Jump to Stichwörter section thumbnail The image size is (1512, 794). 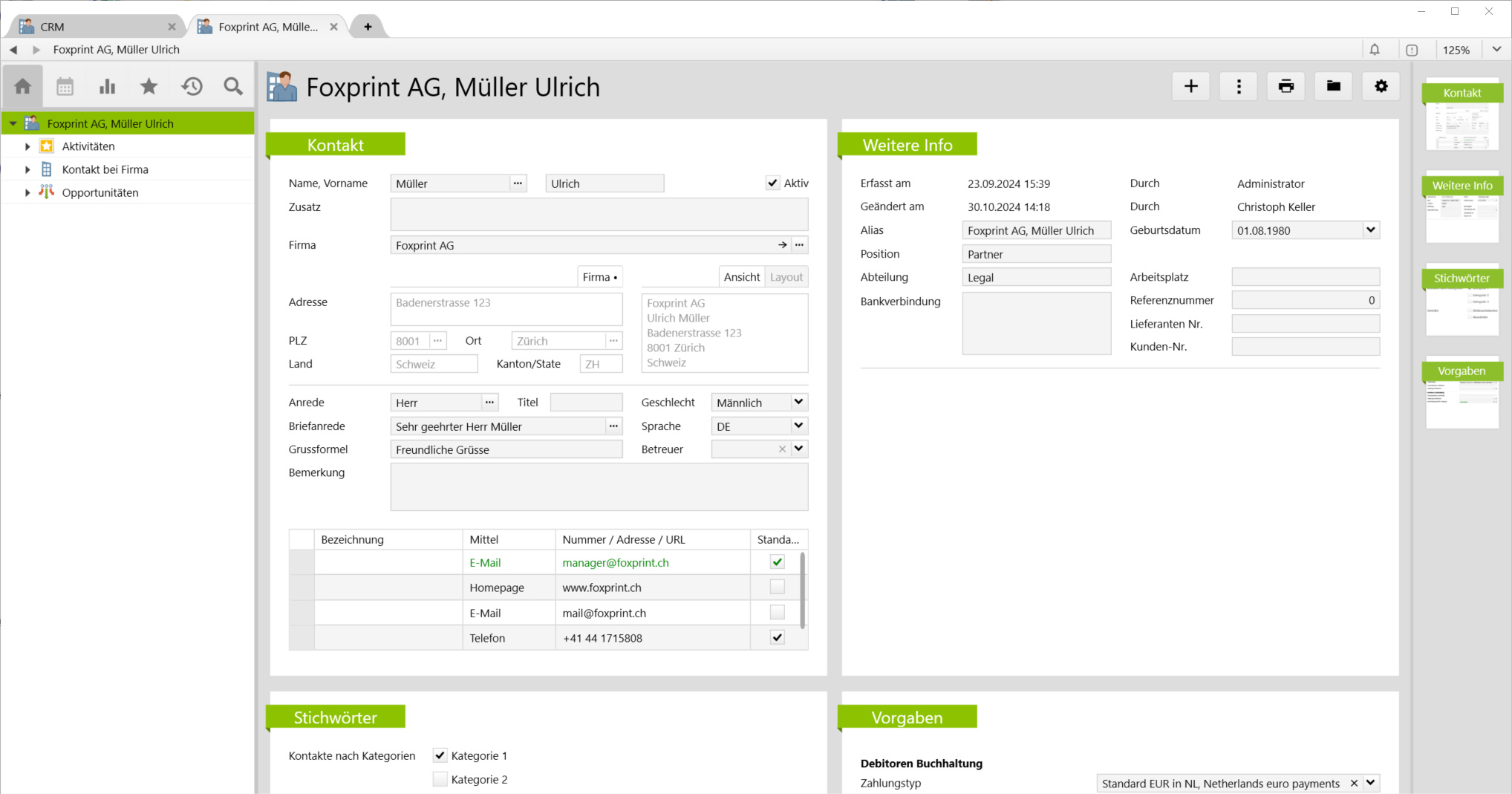1462,301
